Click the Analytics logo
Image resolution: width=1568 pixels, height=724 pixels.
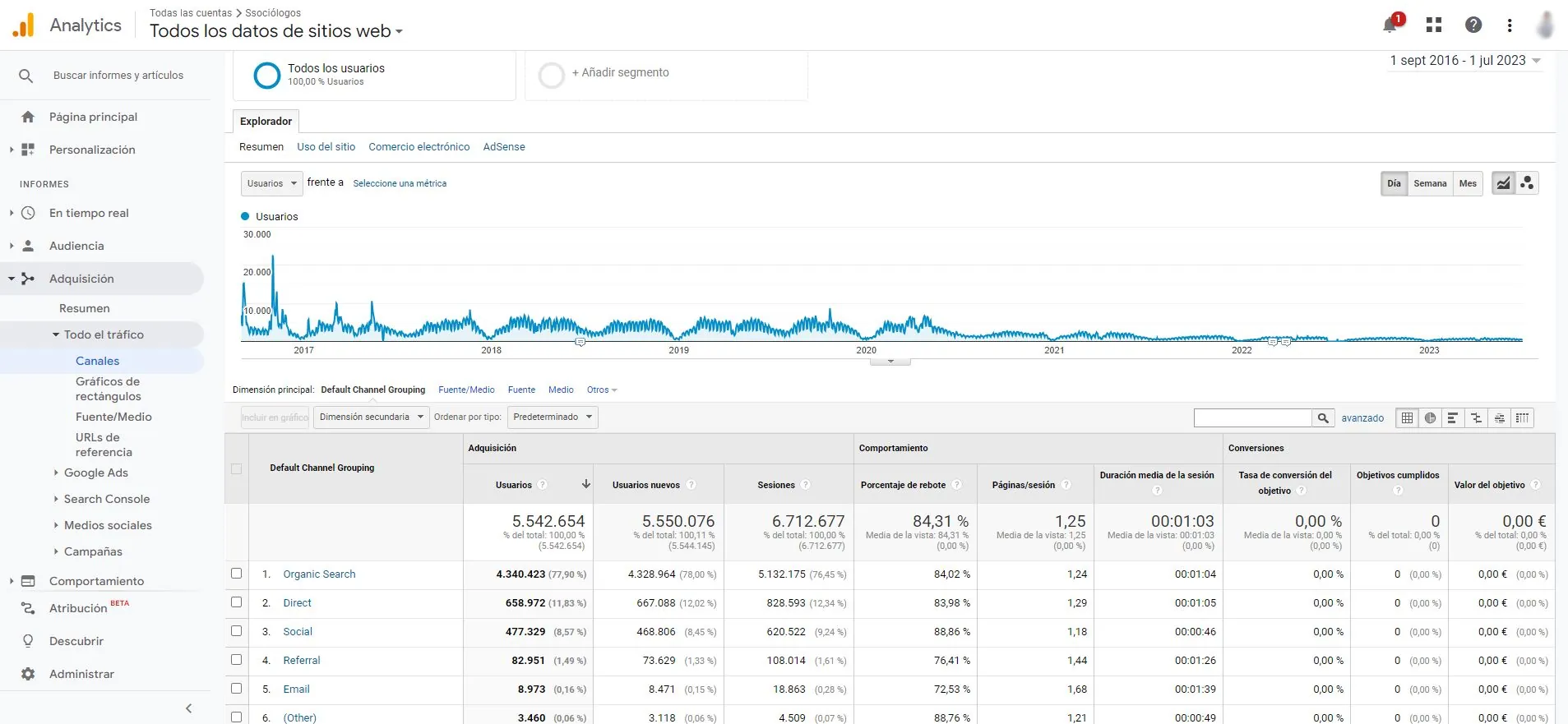67,25
